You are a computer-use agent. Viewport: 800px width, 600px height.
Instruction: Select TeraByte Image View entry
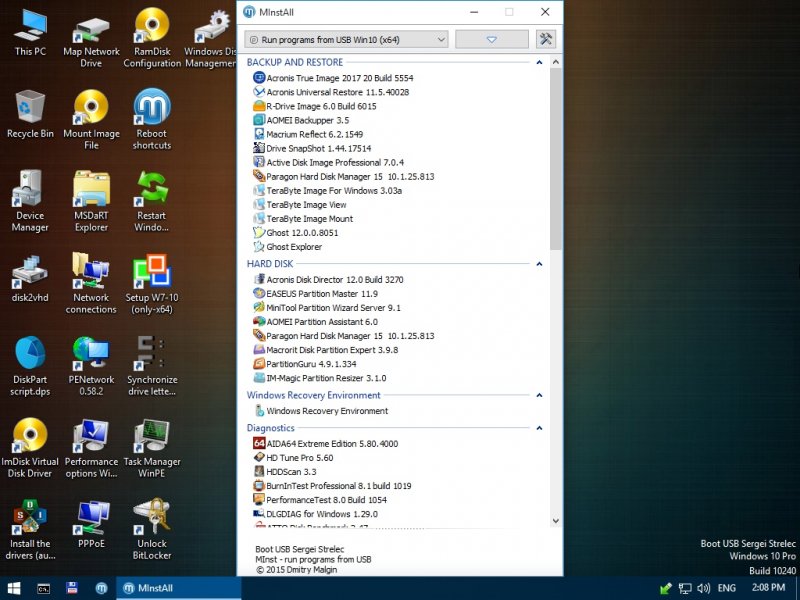pos(300,205)
